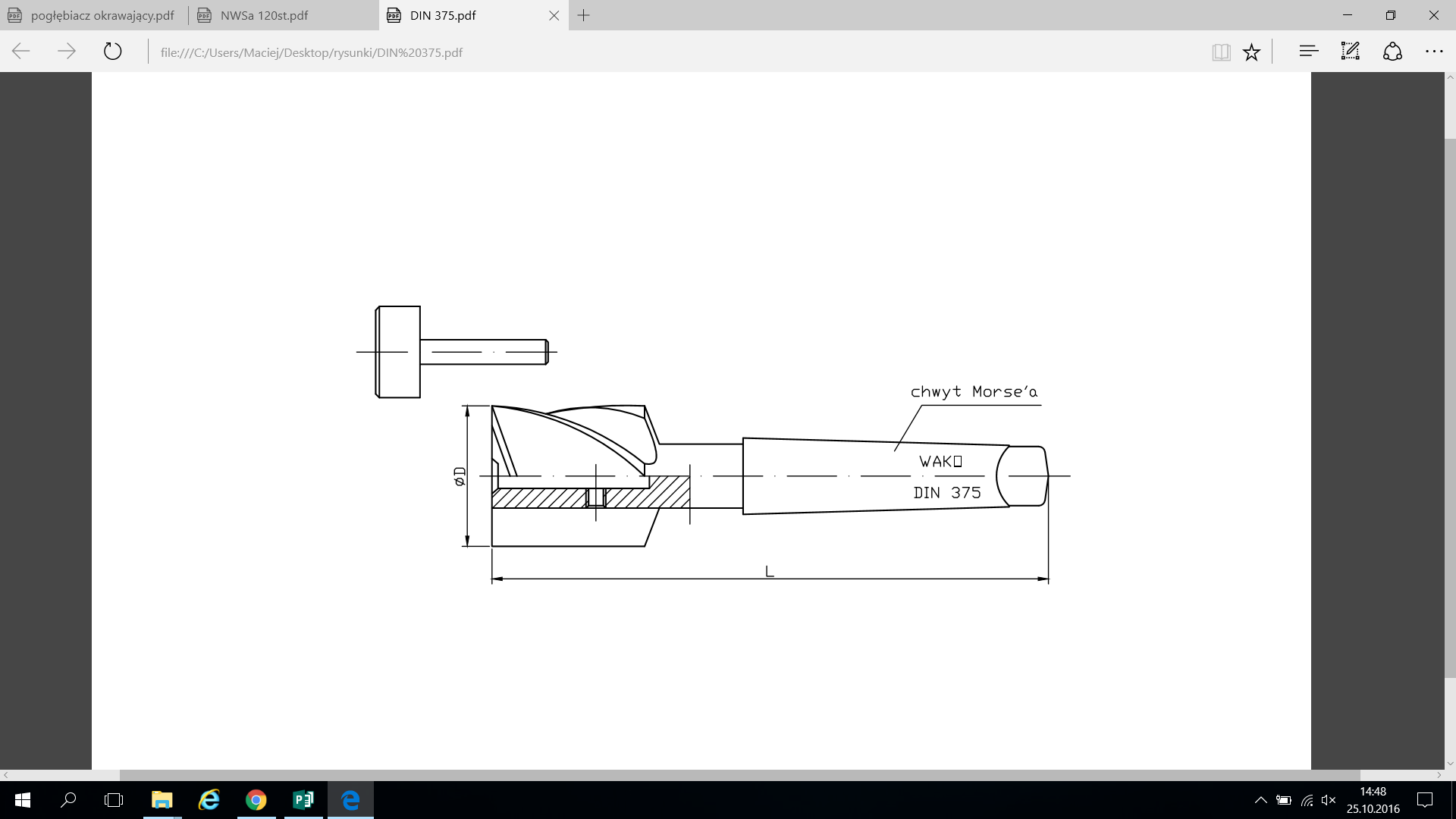Open Task View
The image size is (1456, 819).
point(114,800)
